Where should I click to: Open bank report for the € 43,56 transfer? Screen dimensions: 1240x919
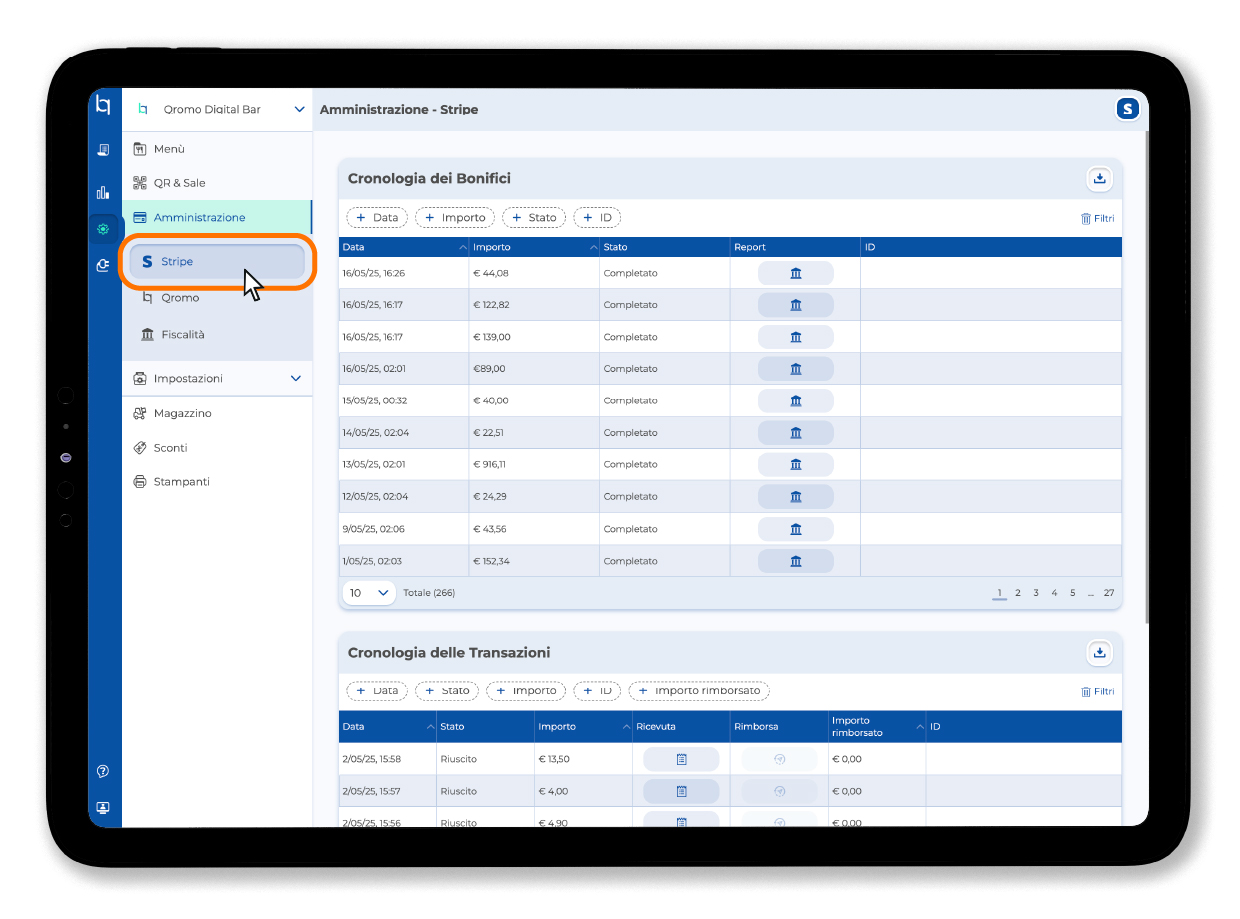click(x=796, y=529)
